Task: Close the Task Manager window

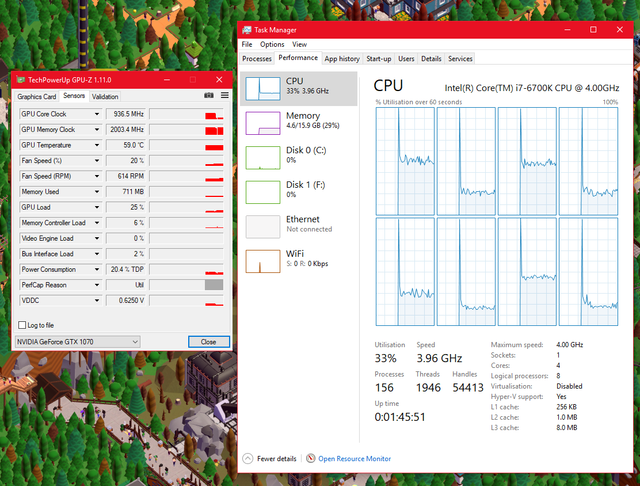Action: coord(619,29)
